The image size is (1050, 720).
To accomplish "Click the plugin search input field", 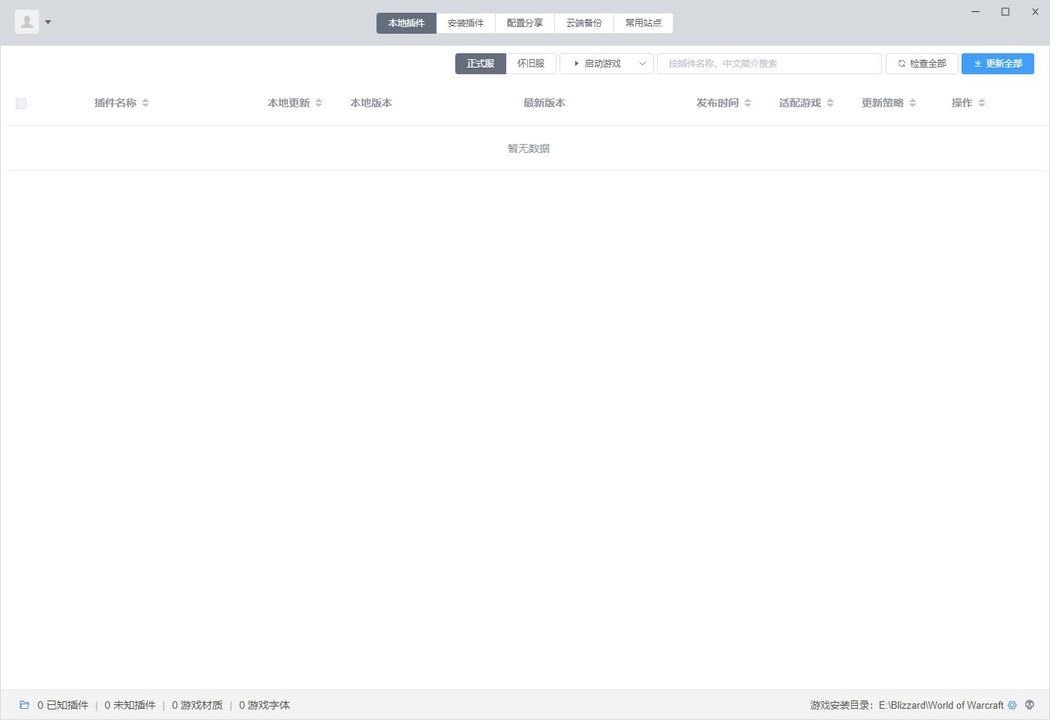I will pyautogui.click(x=768, y=63).
